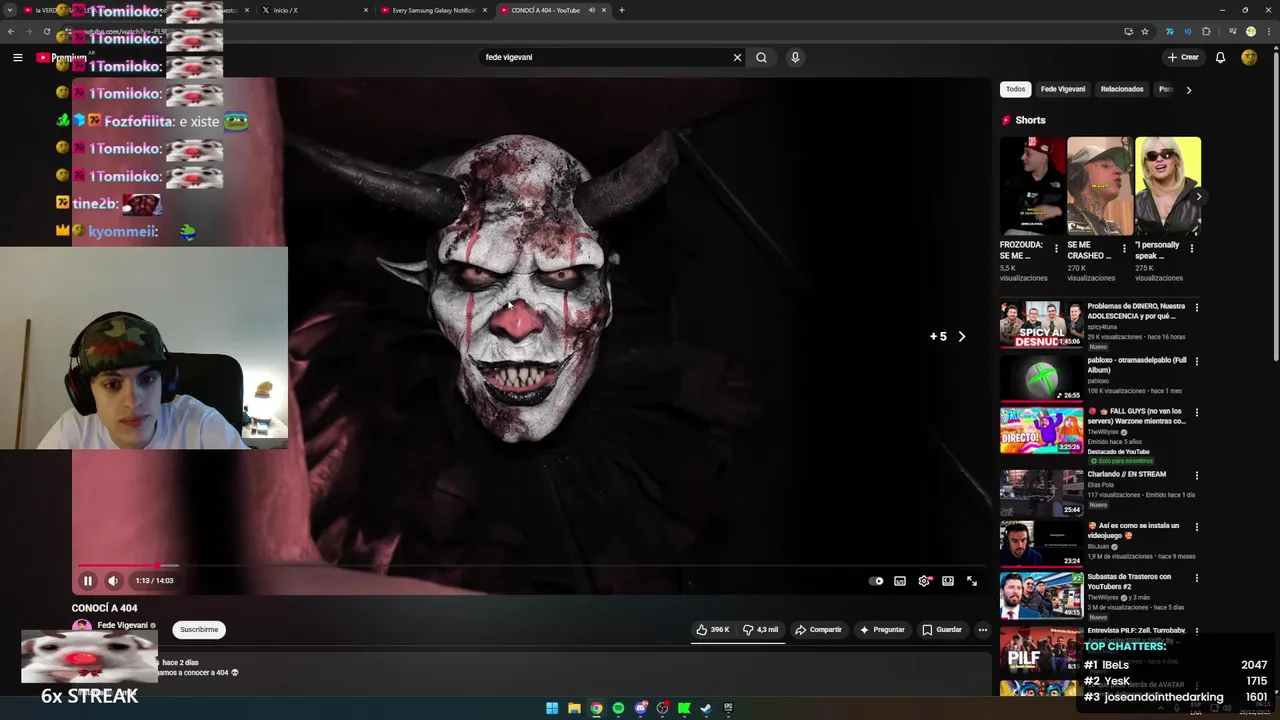
Task: Select the Relacionados filter chip
Action: (x=1122, y=89)
